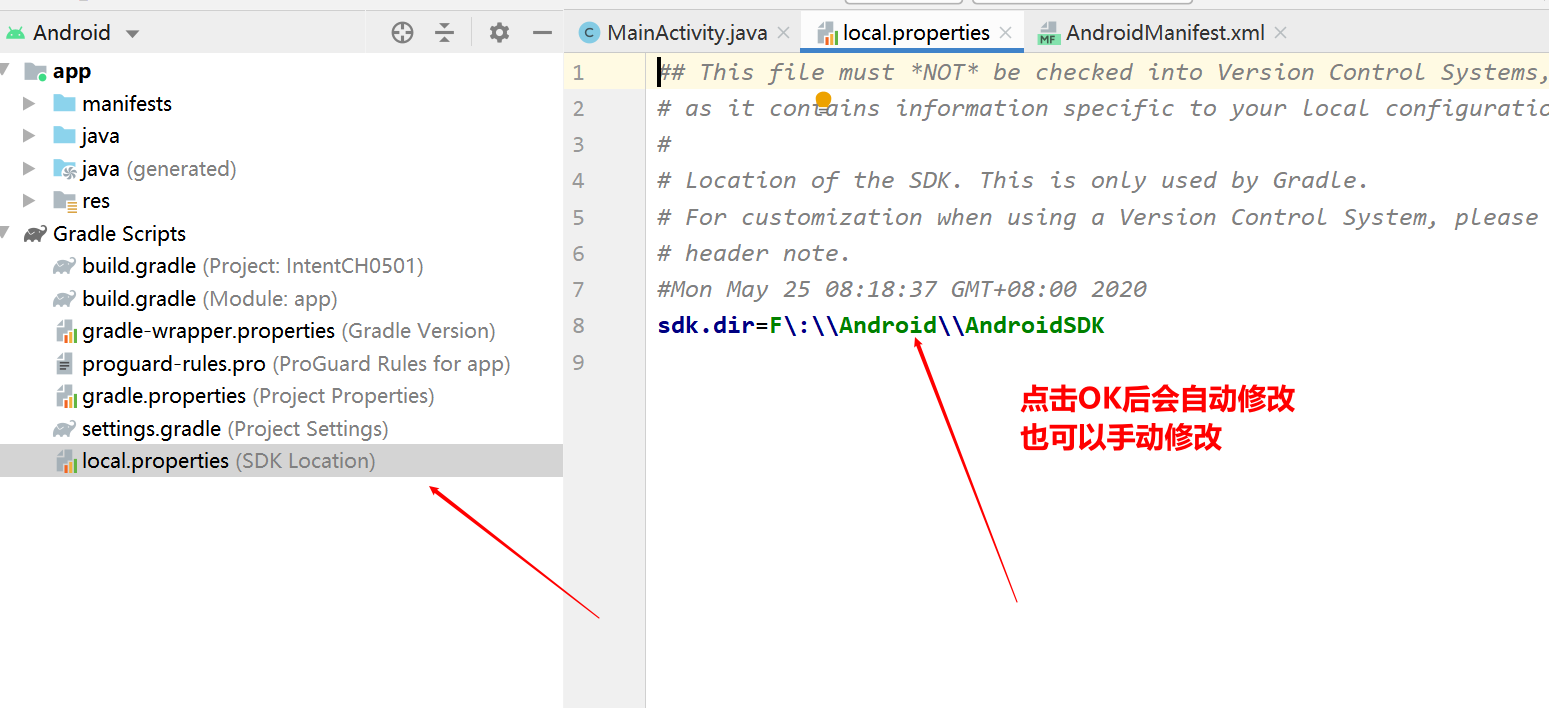Collapse all nodes using the collapse icon
Viewport: 1549px width, 708px height.
point(444,32)
